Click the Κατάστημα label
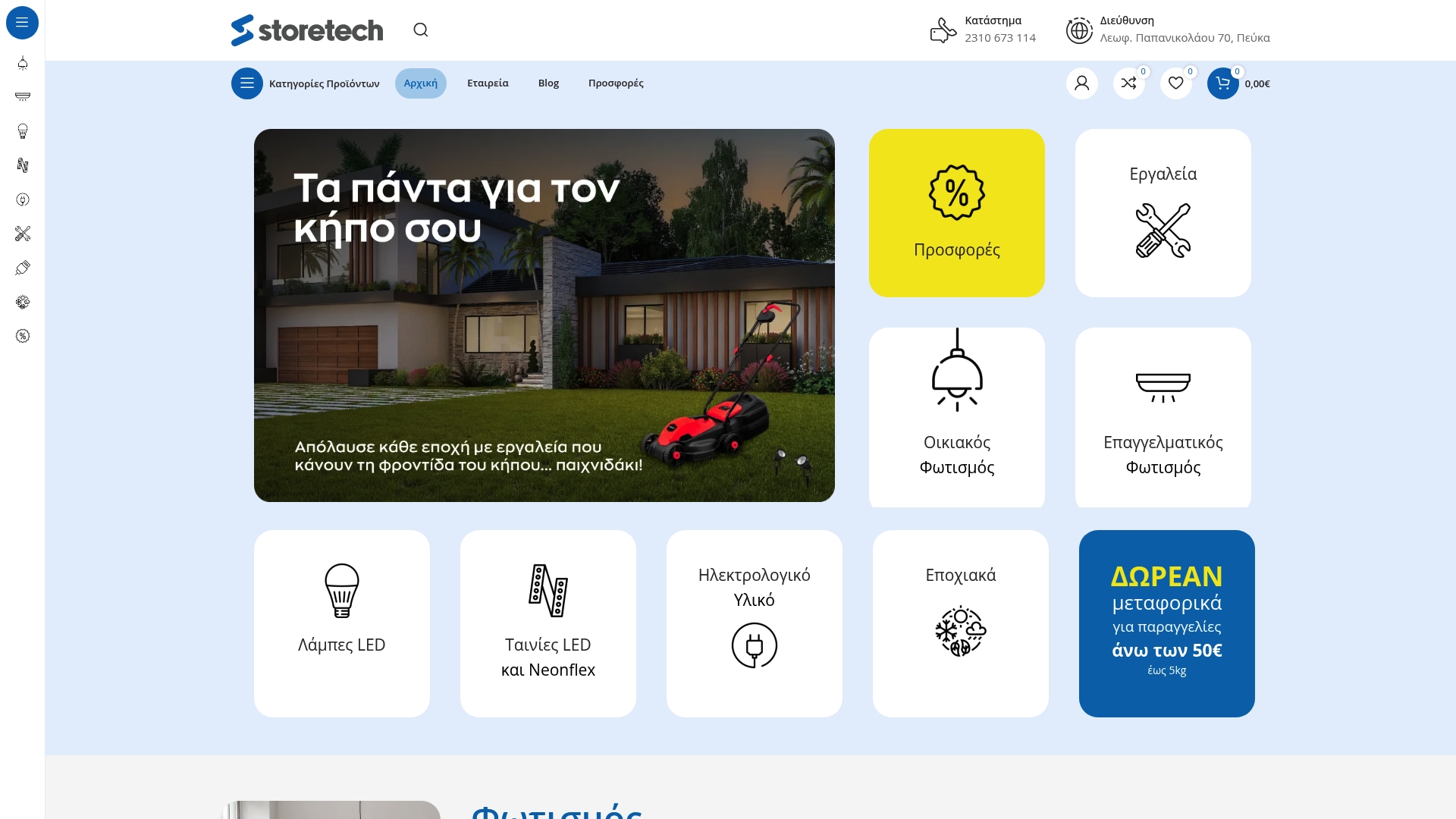The height and width of the screenshot is (819, 1456). (993, 20)
